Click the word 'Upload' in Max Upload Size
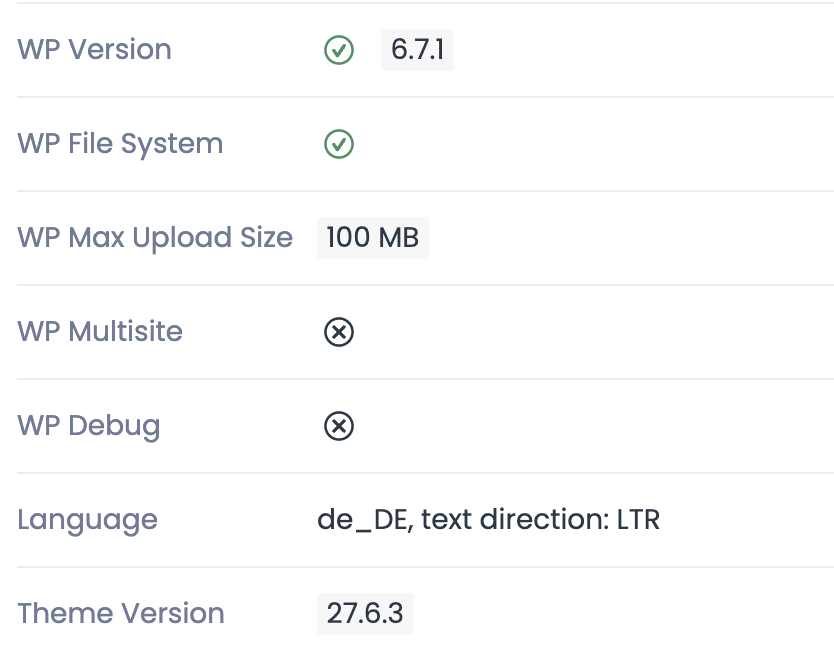Viewport: 834px width, 648px height. [182, 238]
